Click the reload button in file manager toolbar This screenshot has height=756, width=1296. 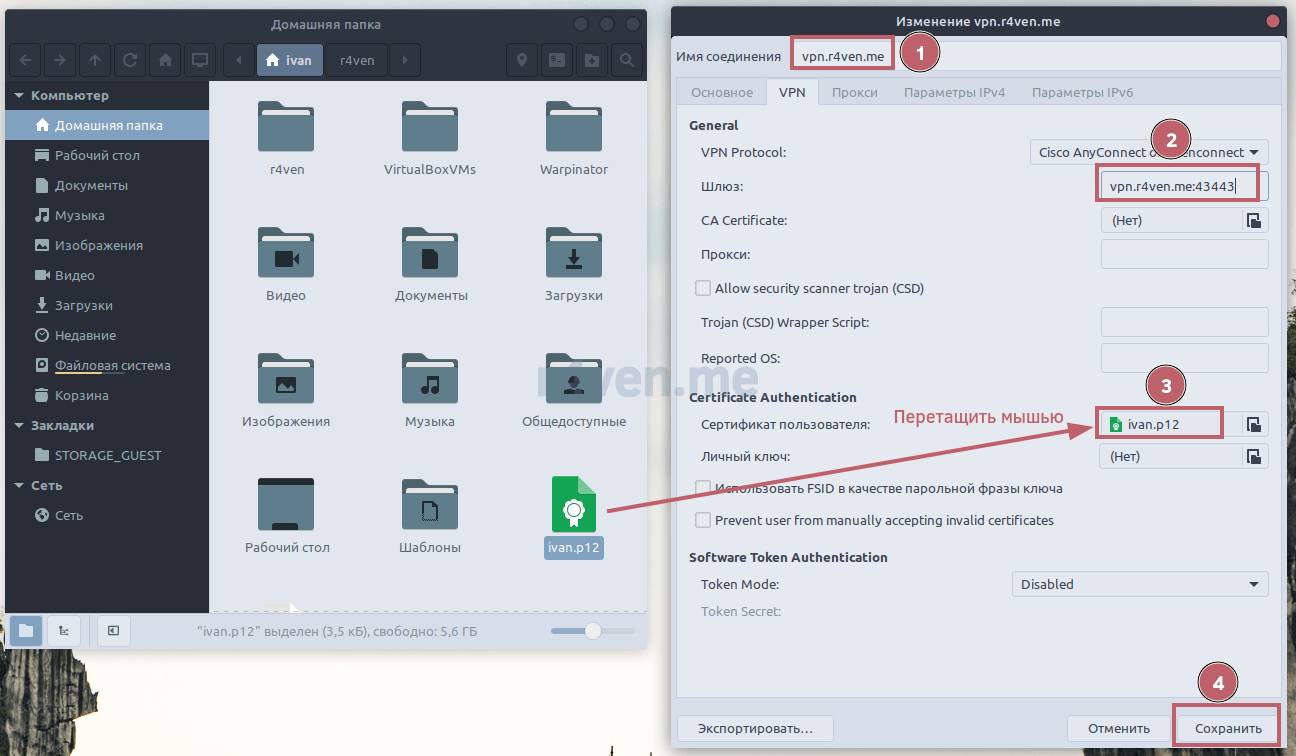click(x=130, y=60)
